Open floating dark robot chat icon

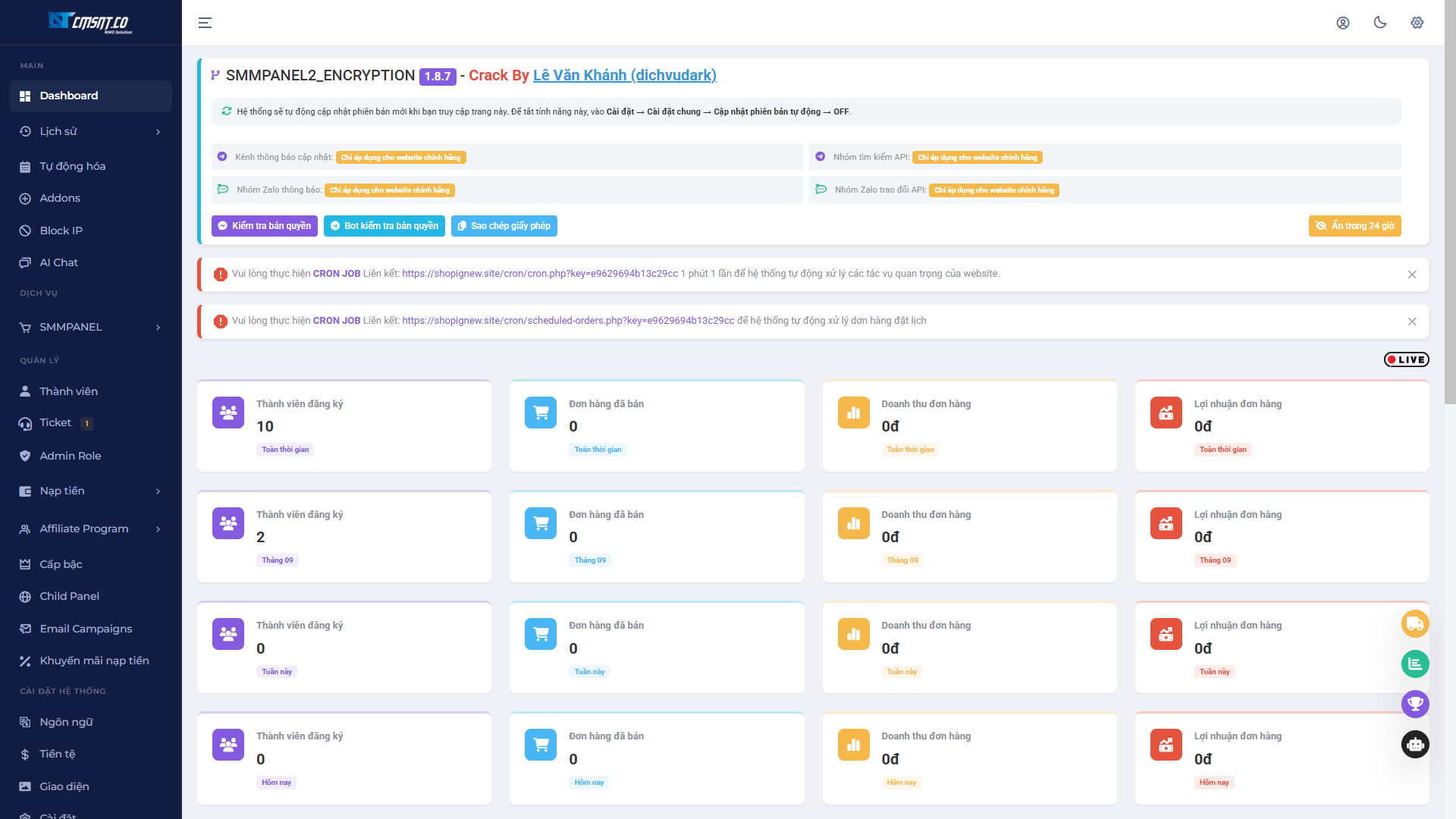tap(1415, 745)
